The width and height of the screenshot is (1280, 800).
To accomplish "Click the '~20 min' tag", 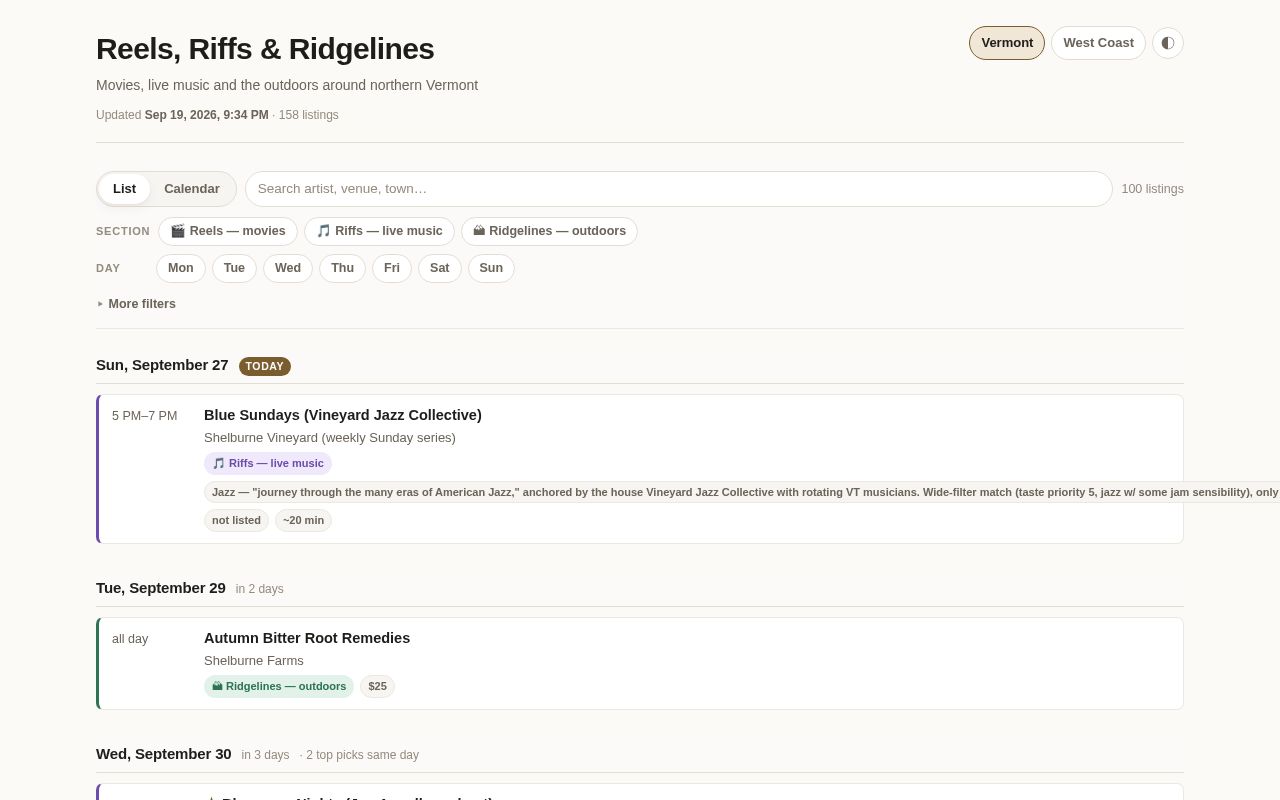I will (x=303, y=520).
